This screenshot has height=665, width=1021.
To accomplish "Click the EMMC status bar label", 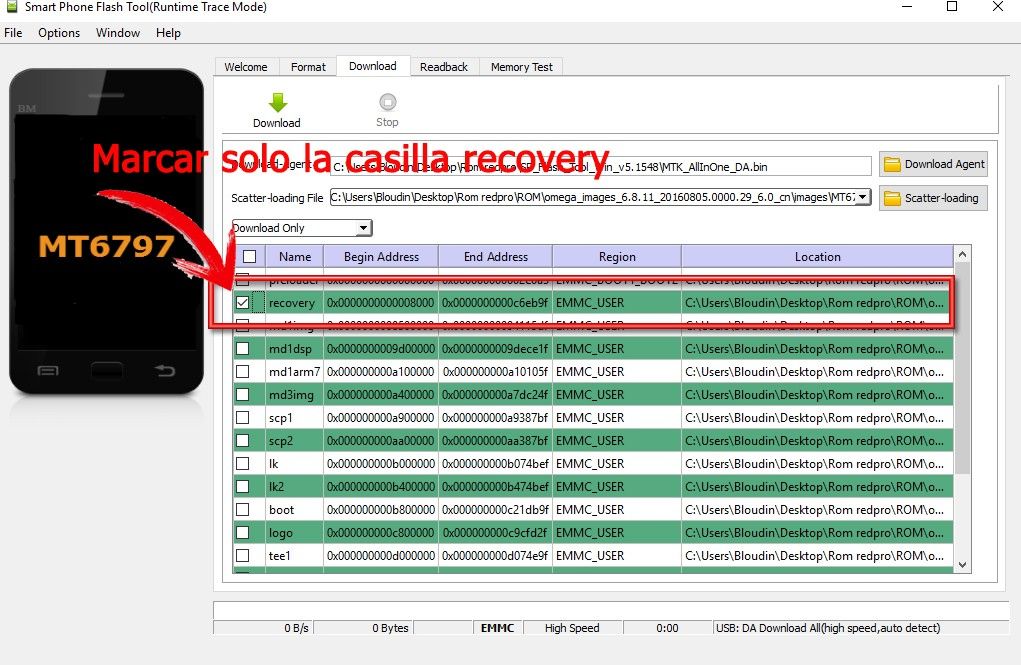I will coord(497,628).
